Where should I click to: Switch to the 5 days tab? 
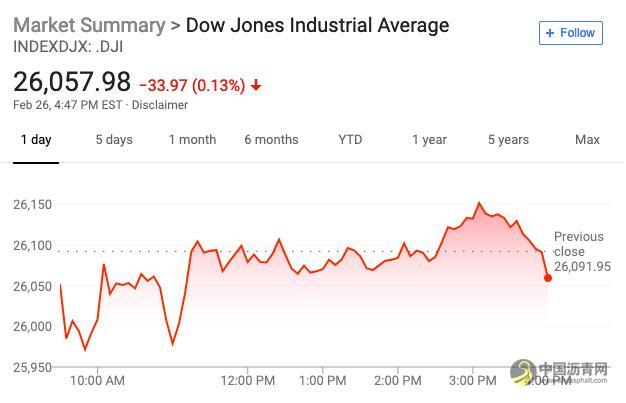click(114, 140)
